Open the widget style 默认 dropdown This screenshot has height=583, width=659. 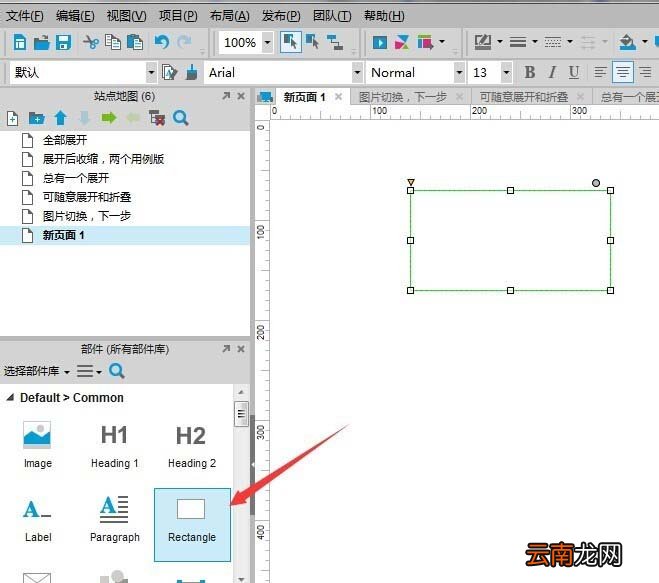click(151, 73)
